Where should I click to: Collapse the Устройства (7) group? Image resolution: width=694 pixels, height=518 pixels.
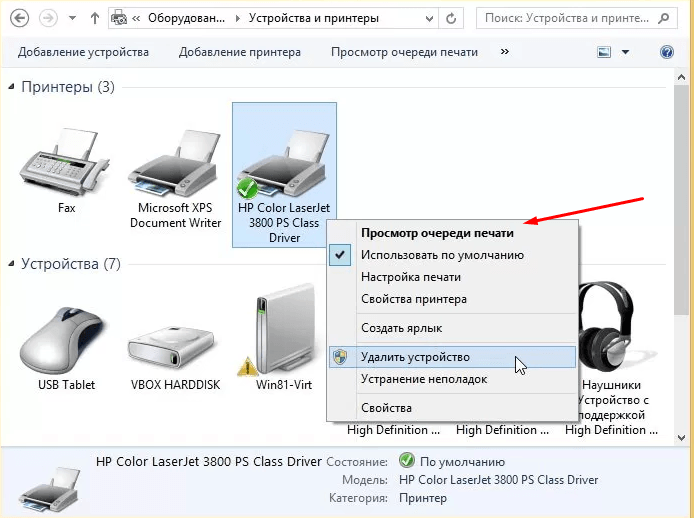click(x=12, y=264)
